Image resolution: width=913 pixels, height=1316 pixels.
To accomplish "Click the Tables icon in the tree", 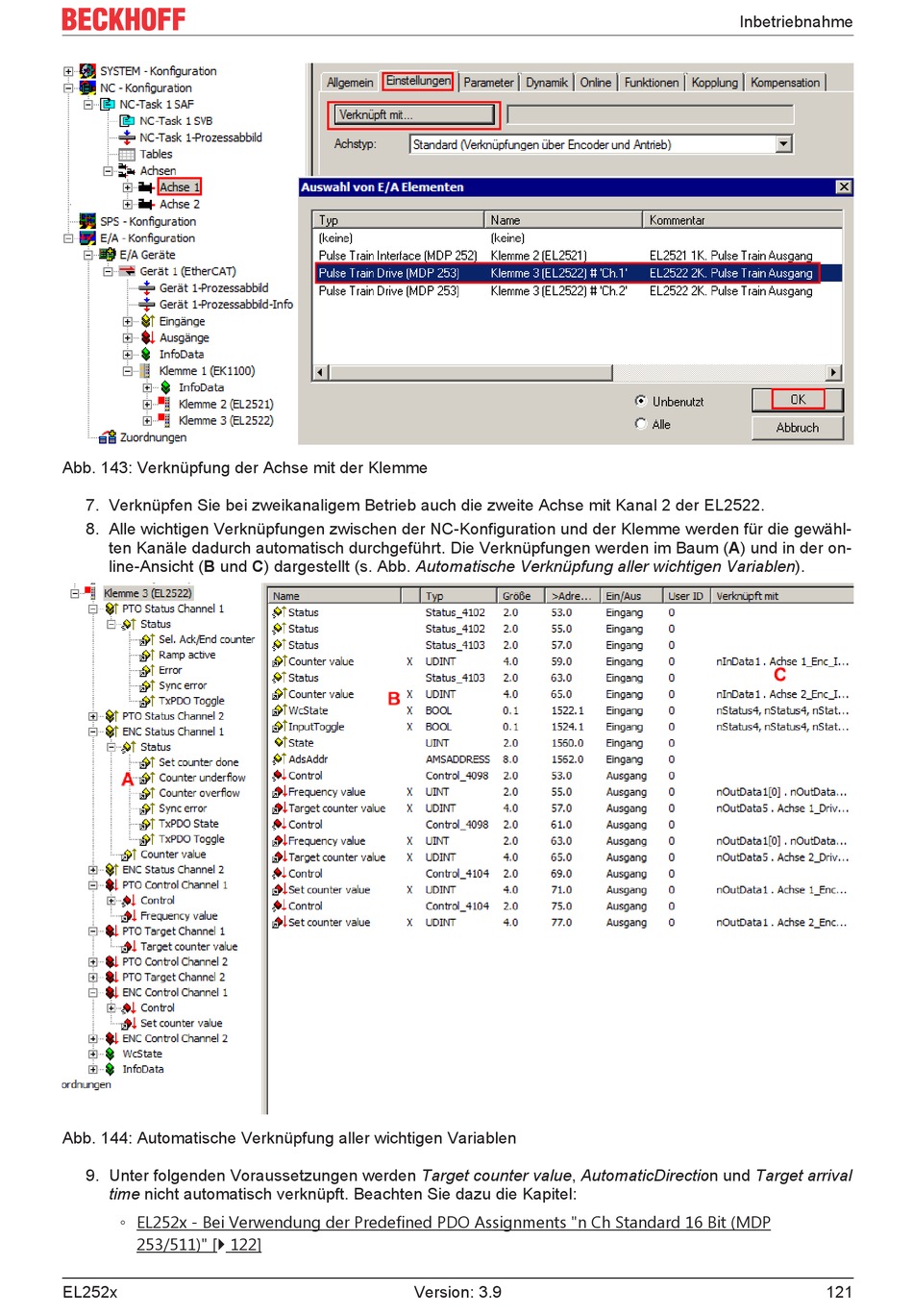I will point(127,154).
